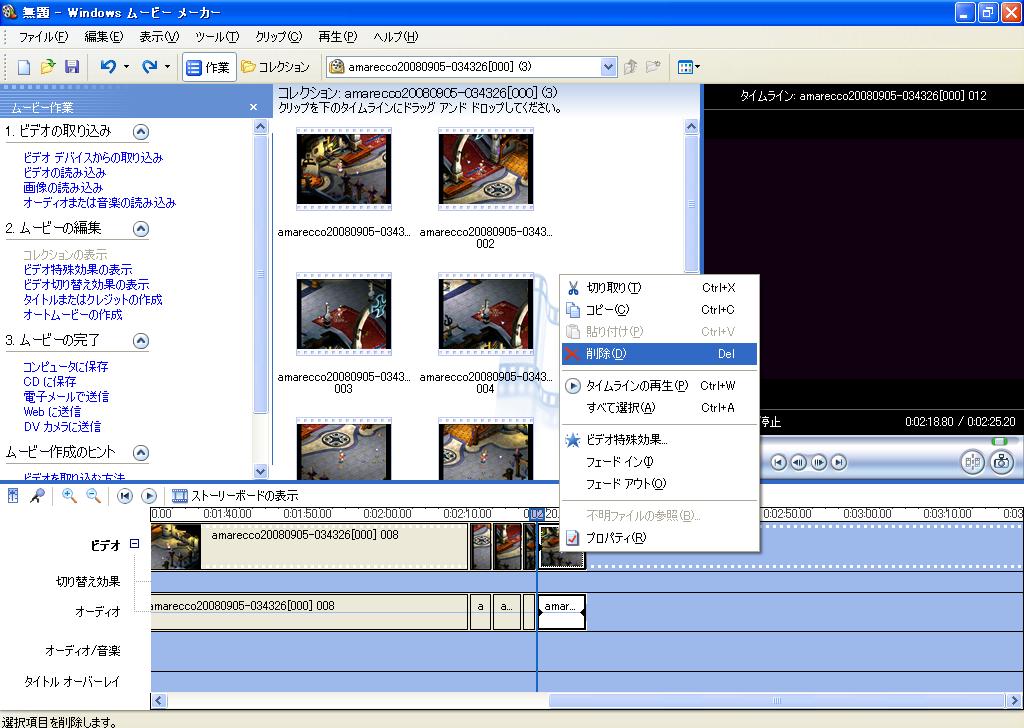
Task: Split the clip at the current frame
Action: click(x=972, y=462)
